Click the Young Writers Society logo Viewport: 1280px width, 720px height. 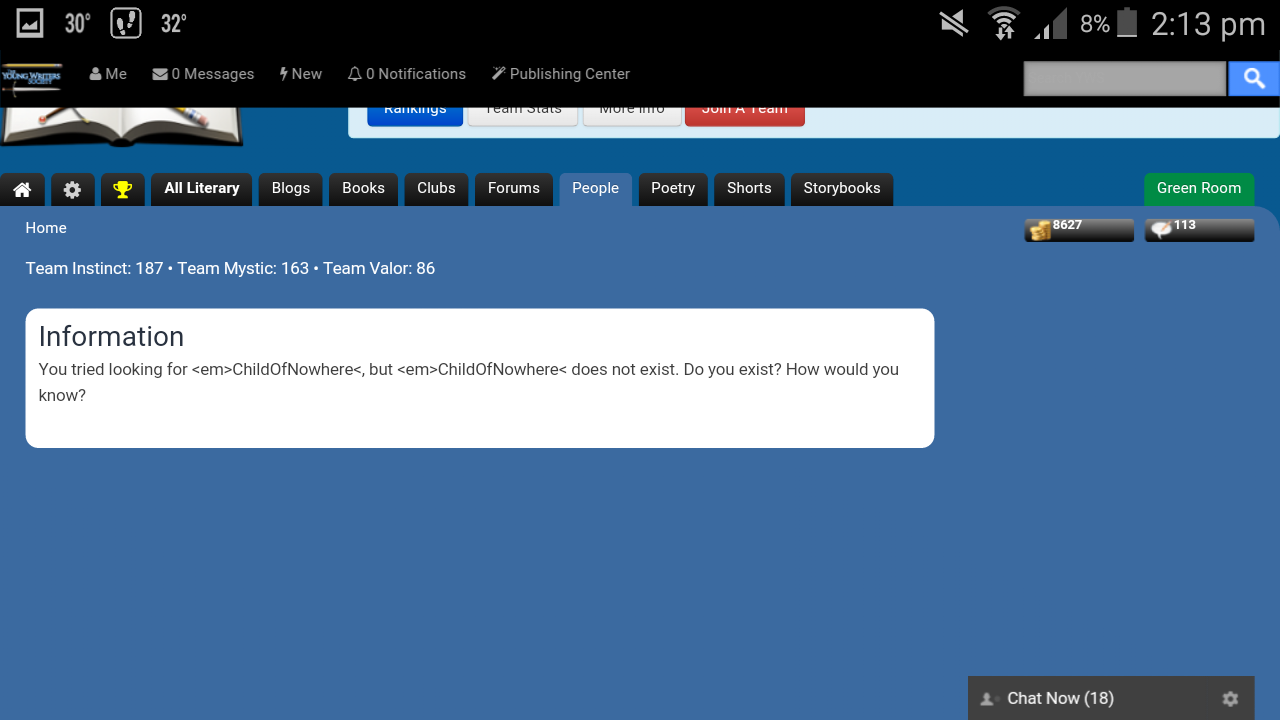pos(32,78)
